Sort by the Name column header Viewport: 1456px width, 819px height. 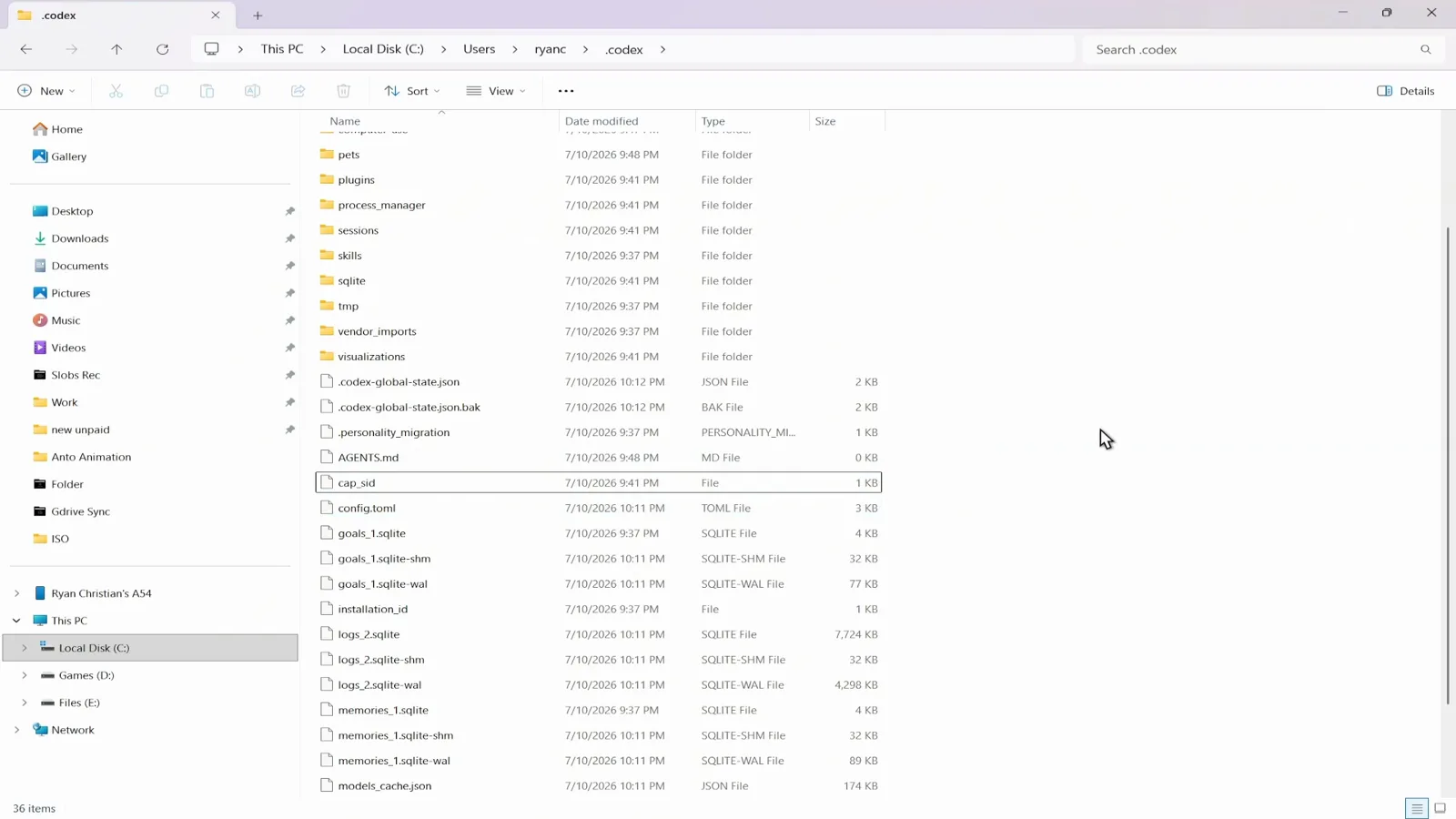(x=437, y=121)
